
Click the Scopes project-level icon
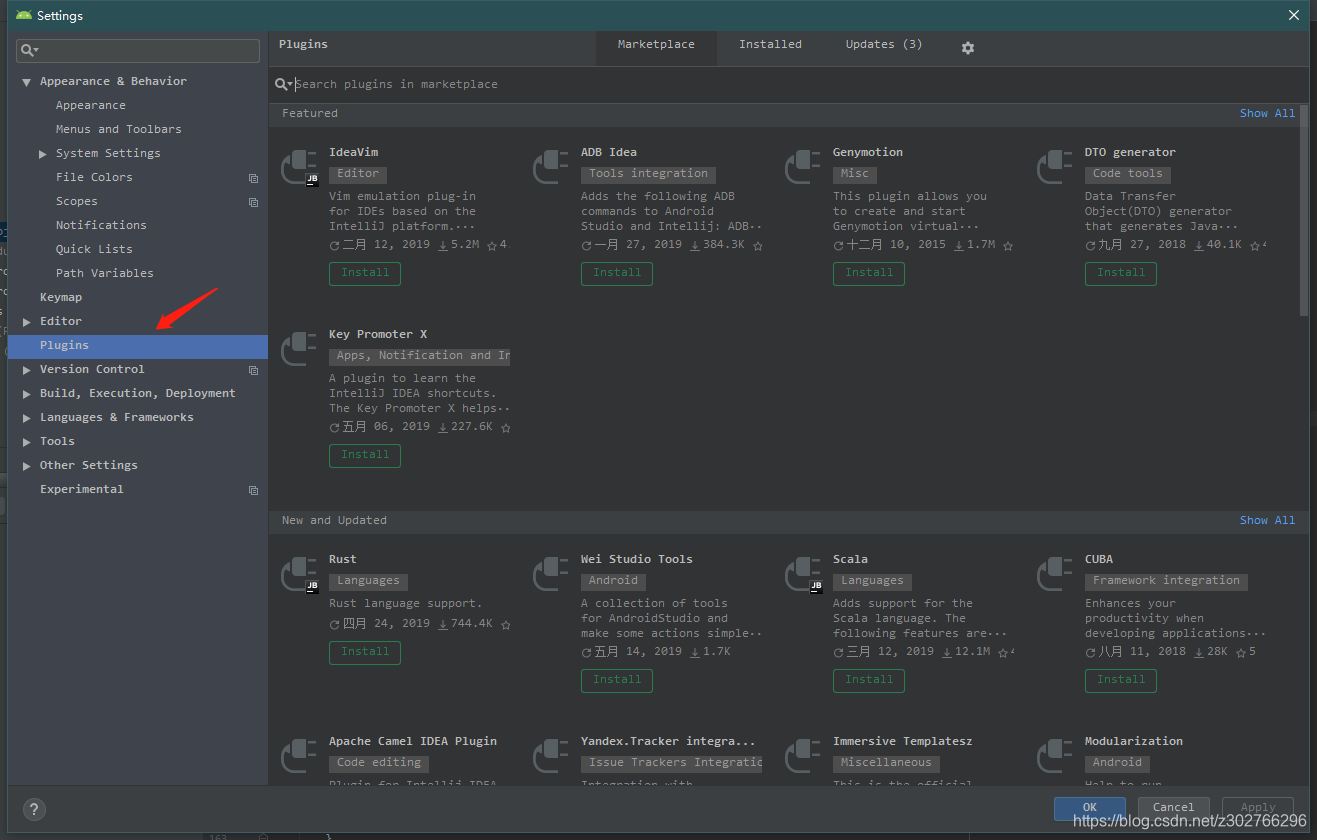click(253, 202)
